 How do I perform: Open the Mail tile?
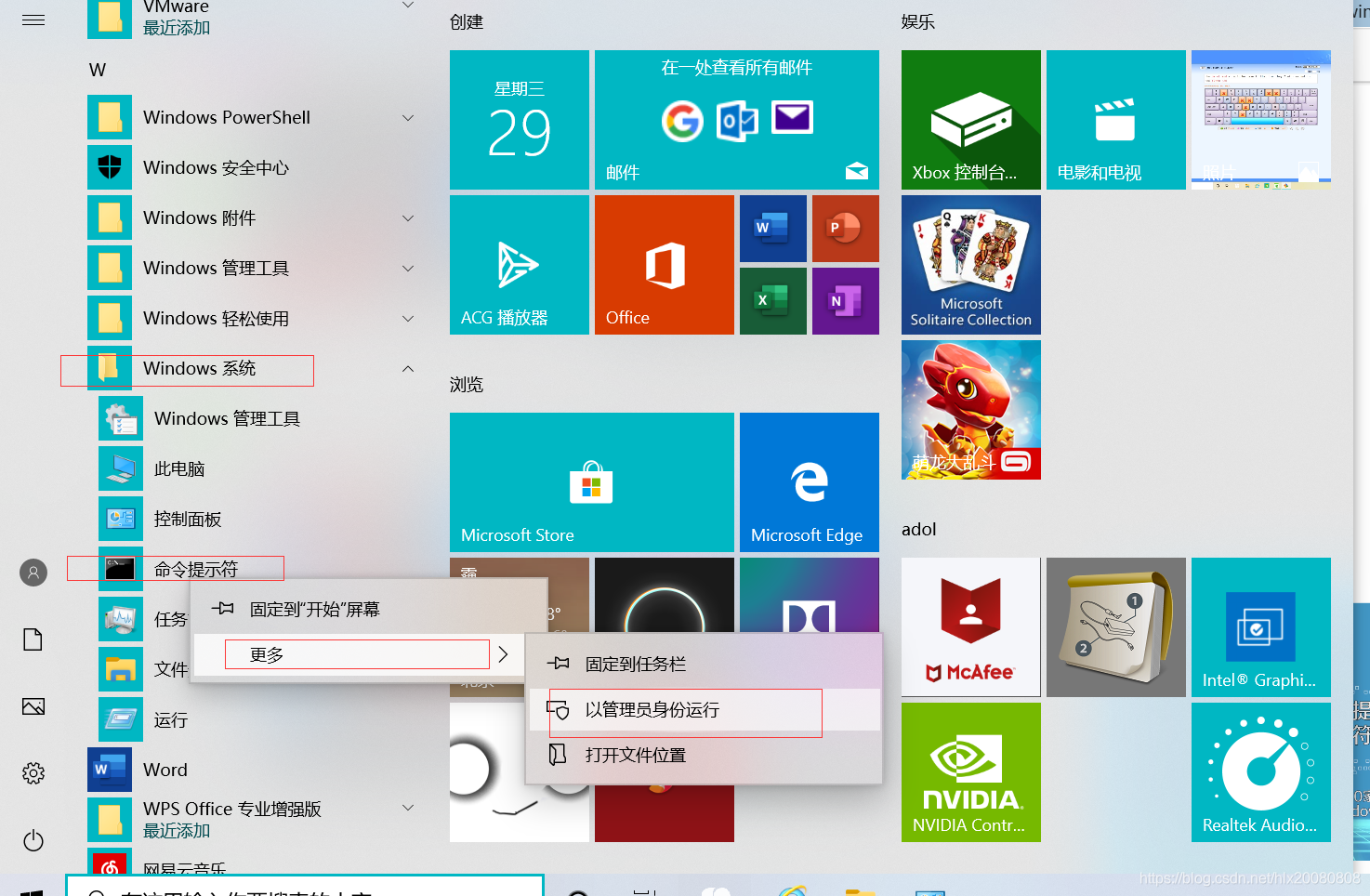pos(736,120)
